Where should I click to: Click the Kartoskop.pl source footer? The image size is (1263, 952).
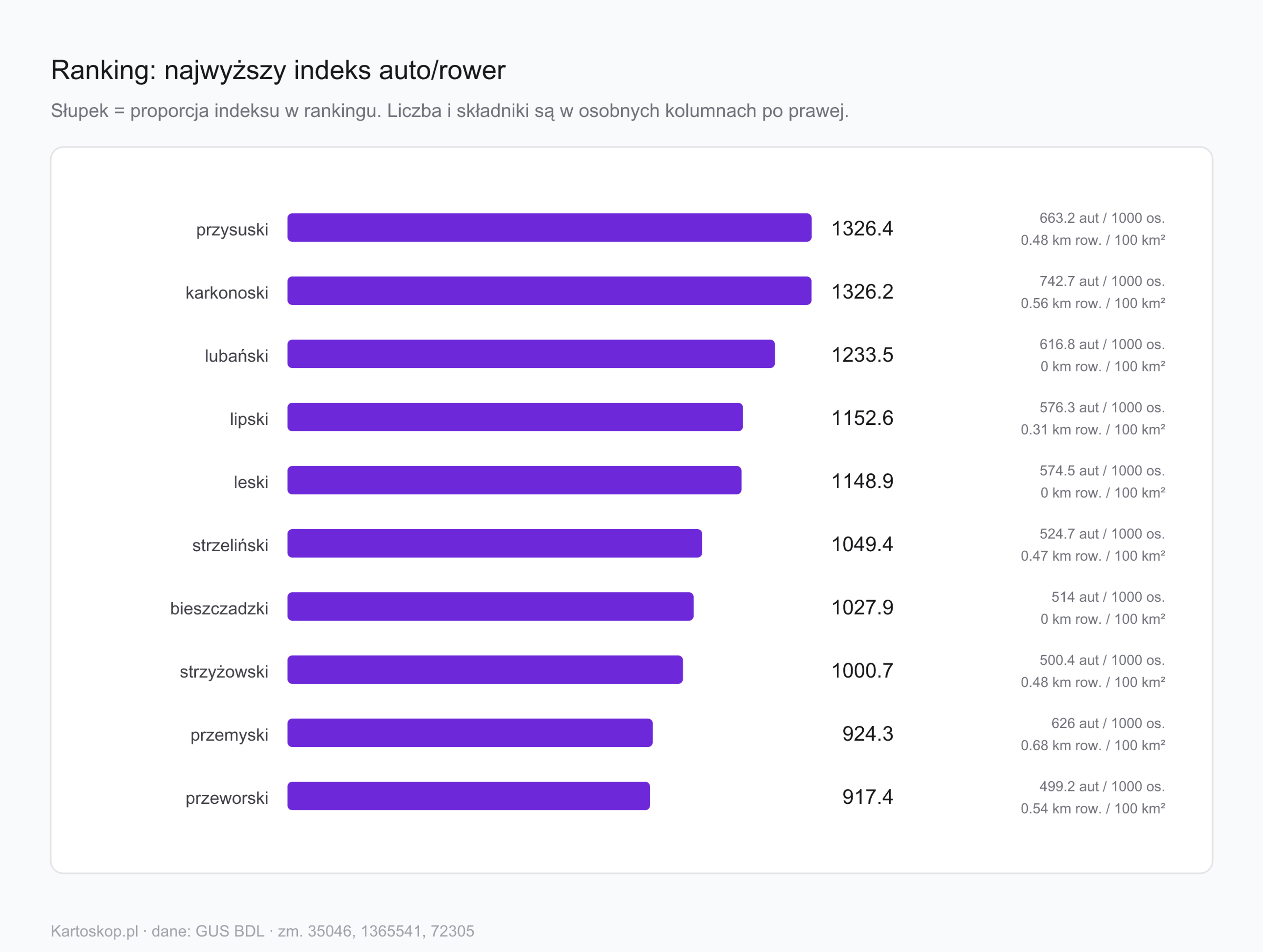[263, 931]
